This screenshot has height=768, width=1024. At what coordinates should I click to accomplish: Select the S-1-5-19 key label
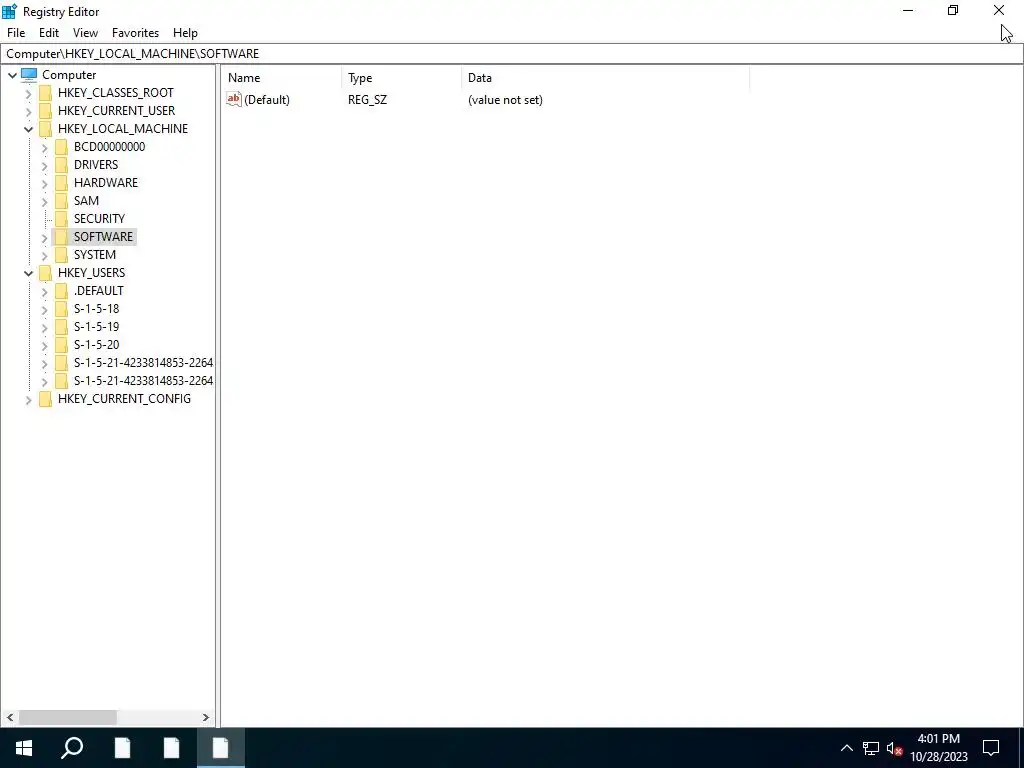click(x=97, y=327)
